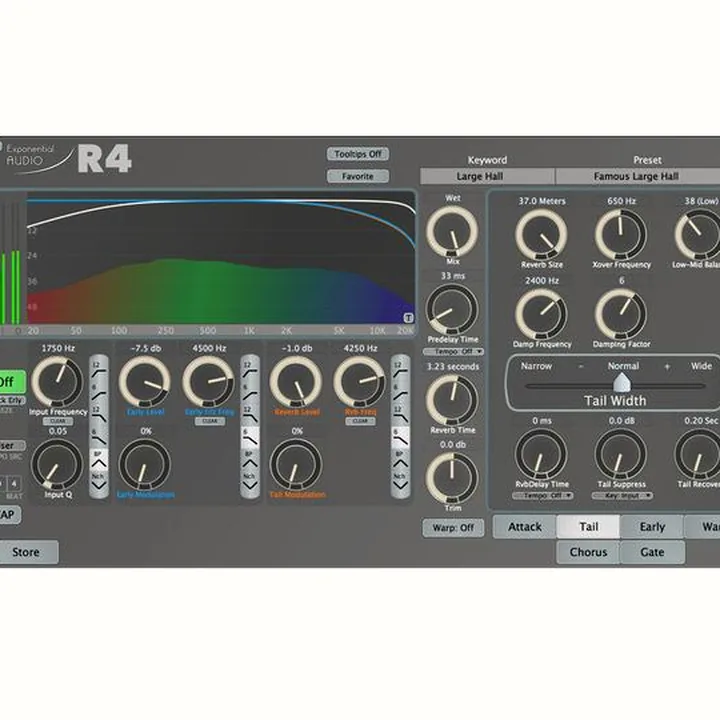Select 6 dB low-cut filter in Early filter strip
This screenshot has width=720, height=720.
pos(250,392)
